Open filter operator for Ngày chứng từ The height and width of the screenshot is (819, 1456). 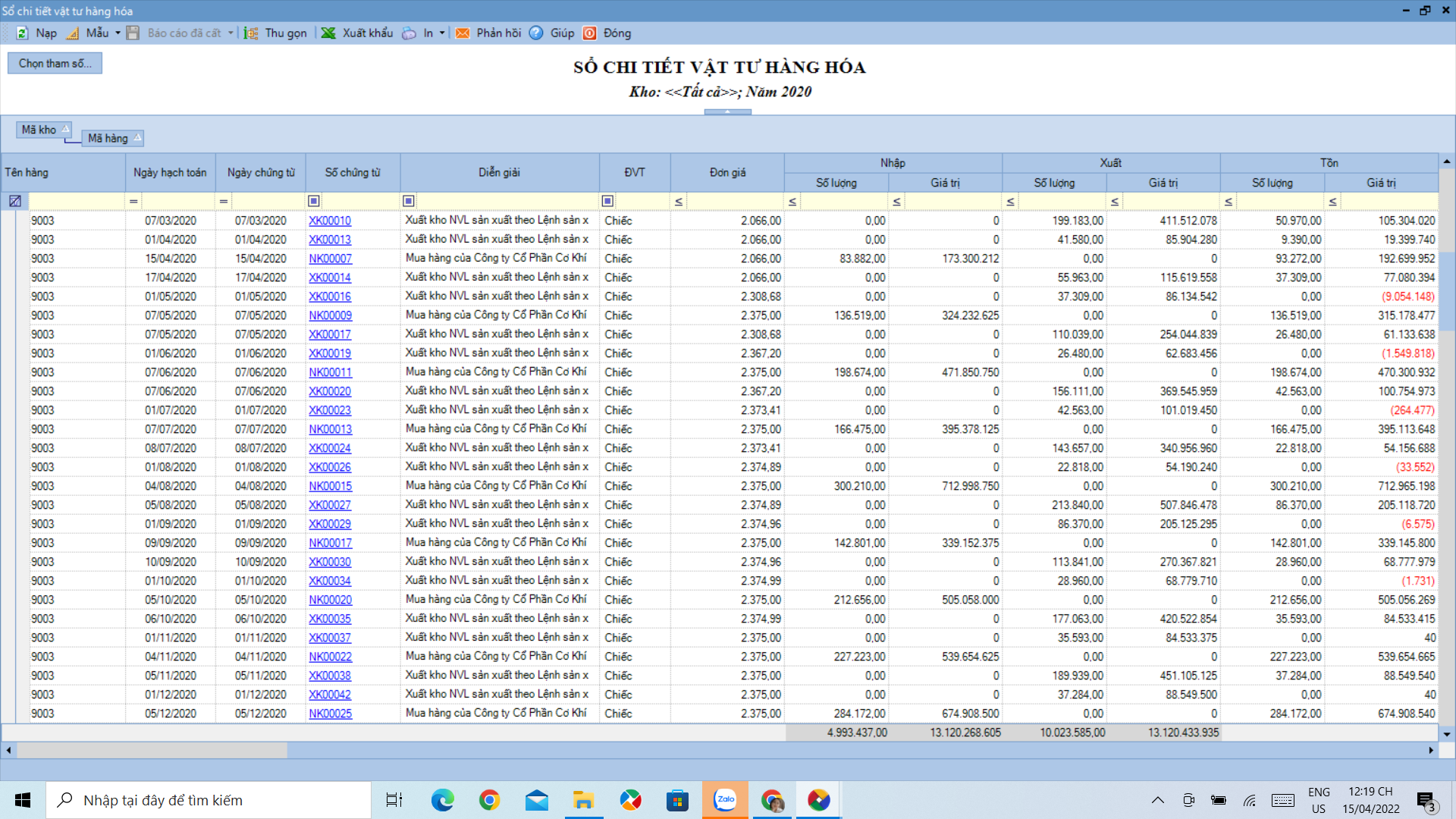(x=224, y=201)
